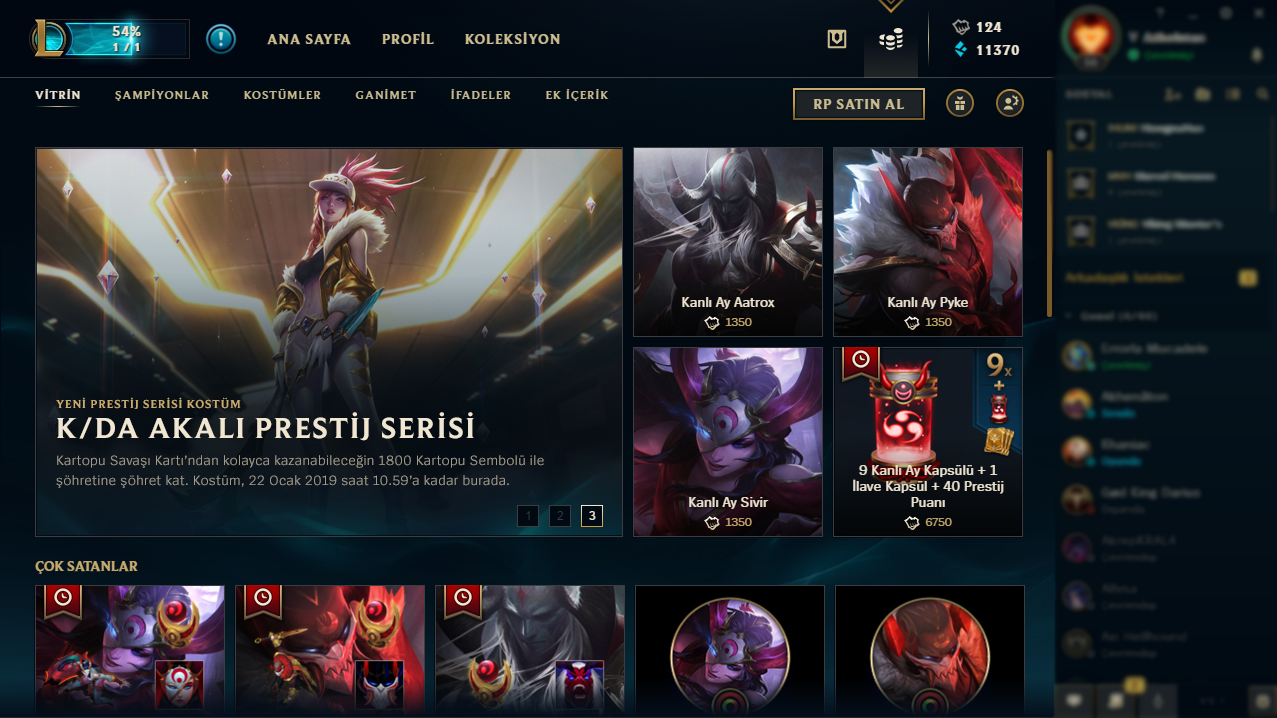Click the Blue Essence currency icon
Viewport: 1277px width, 718px height.
coord(962,50)
